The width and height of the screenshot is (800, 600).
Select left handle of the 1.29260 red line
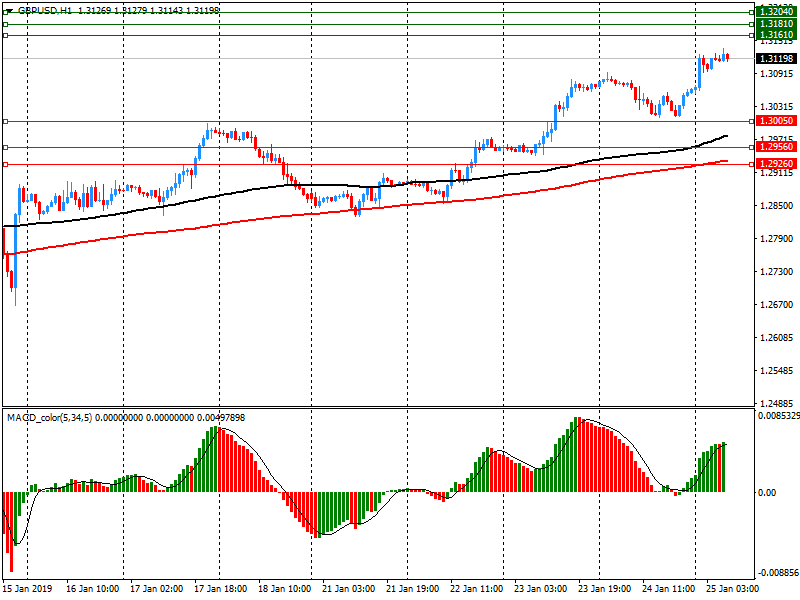coord(6,164)
